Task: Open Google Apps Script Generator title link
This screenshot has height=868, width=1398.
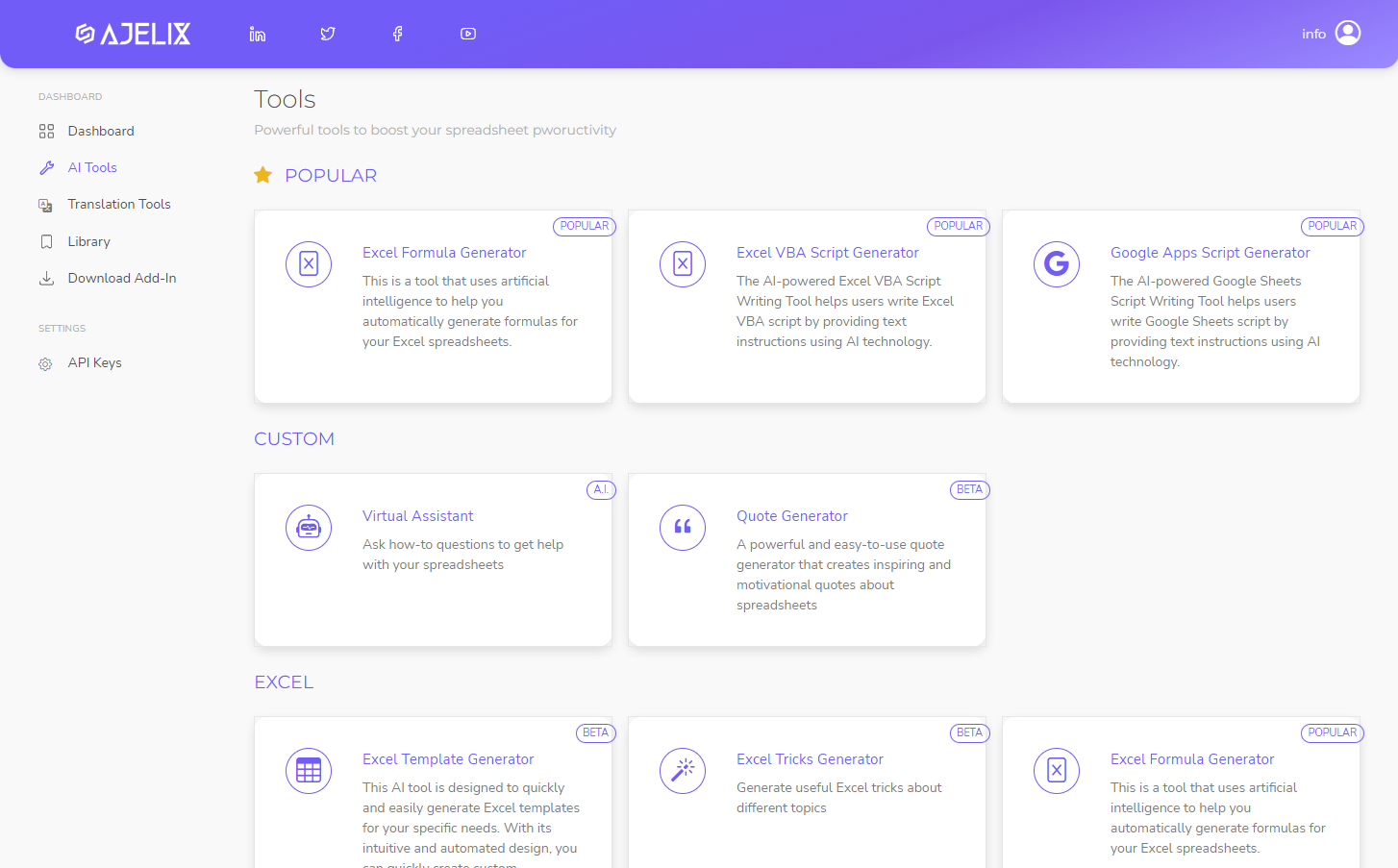Action: click(x=1211, y=253)
